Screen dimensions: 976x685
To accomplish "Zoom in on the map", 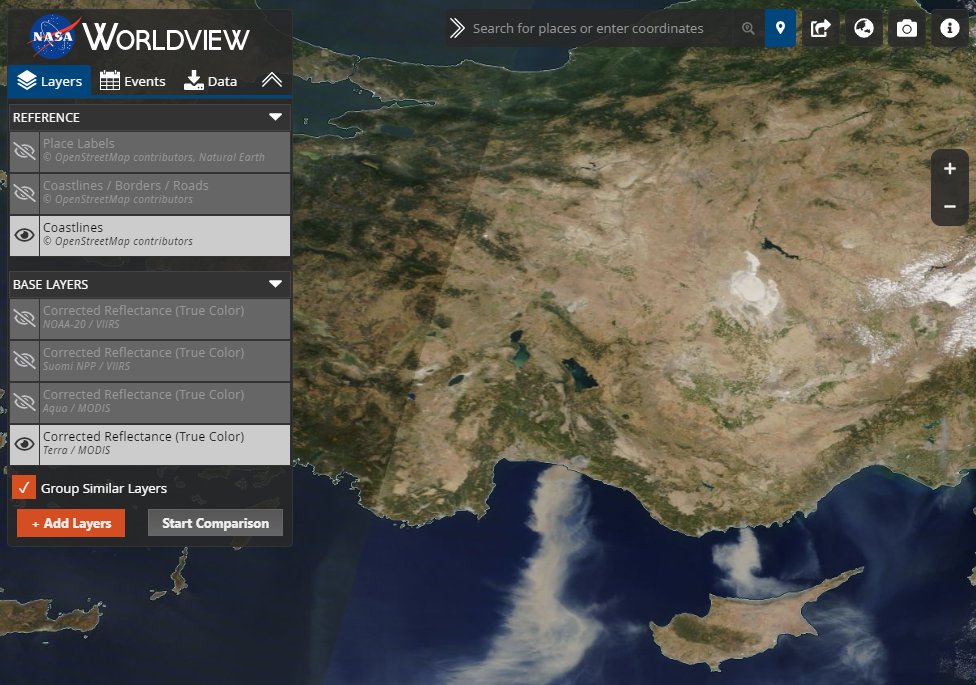I will (949, 169).
